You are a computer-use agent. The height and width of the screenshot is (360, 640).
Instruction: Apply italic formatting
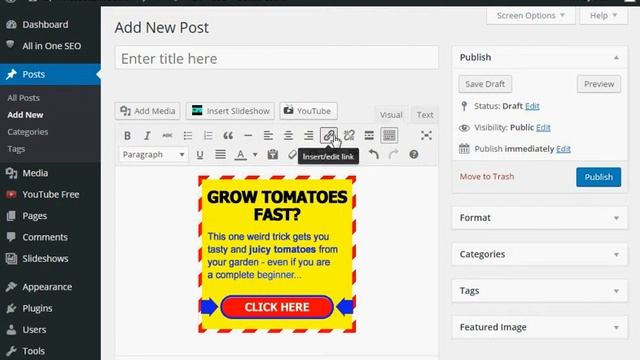tap(147, 136)
